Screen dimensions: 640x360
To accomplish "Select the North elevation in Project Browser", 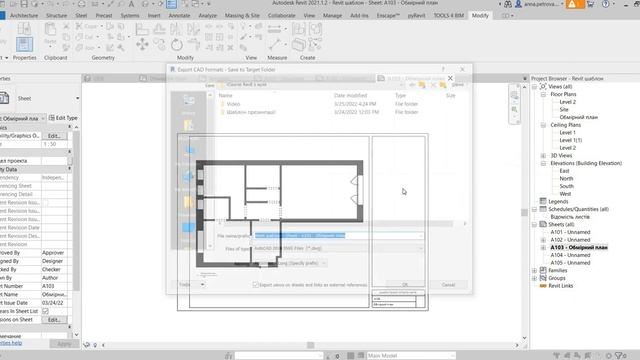I will 566,178.
